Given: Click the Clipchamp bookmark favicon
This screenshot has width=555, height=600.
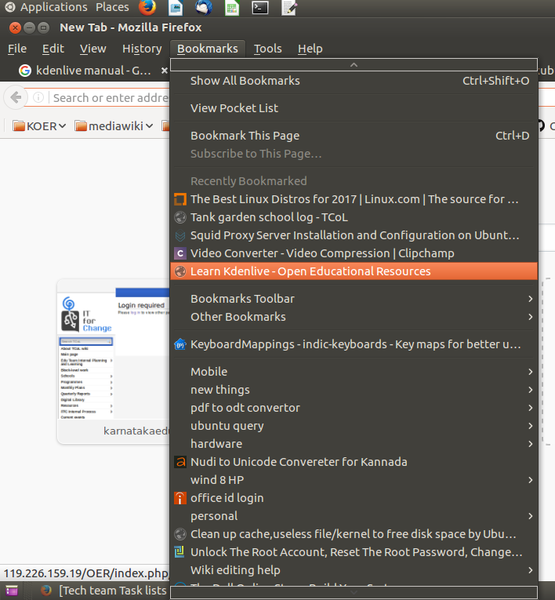Looking at the screenshot, I should (180, 253).
